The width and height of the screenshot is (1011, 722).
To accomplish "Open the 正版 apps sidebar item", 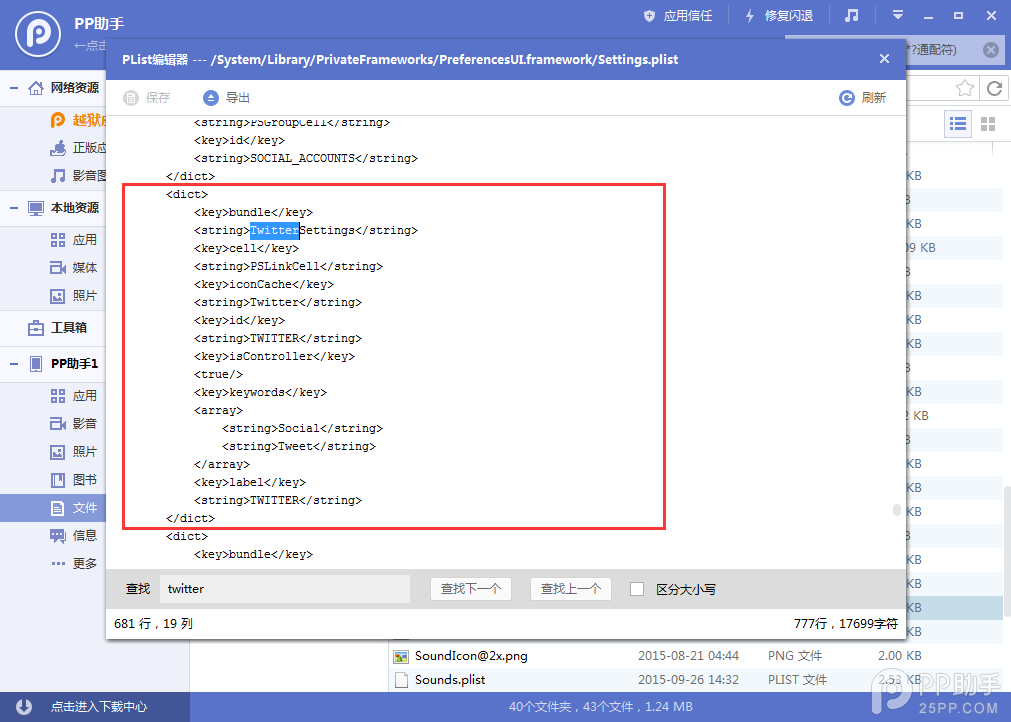I will pos(78,148).
